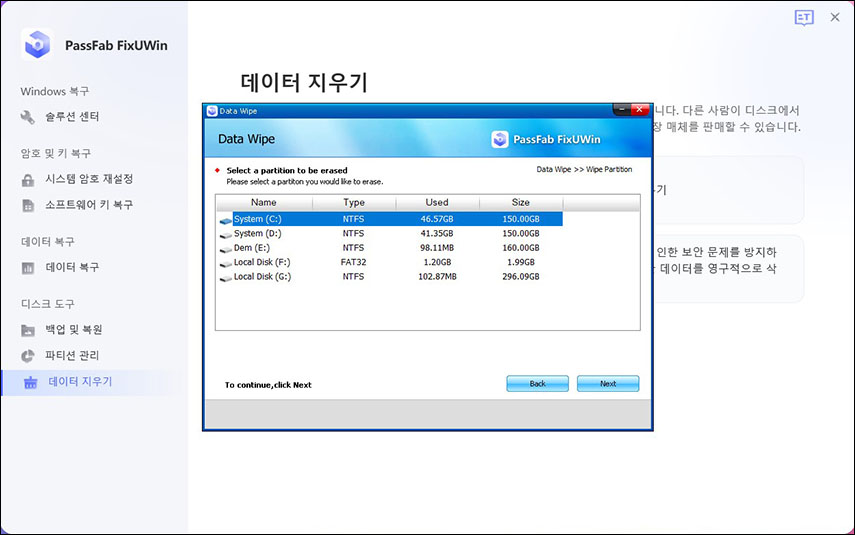Open the feedback icon at top right
Screen dimensions: 855x535
tap(804, 17)
